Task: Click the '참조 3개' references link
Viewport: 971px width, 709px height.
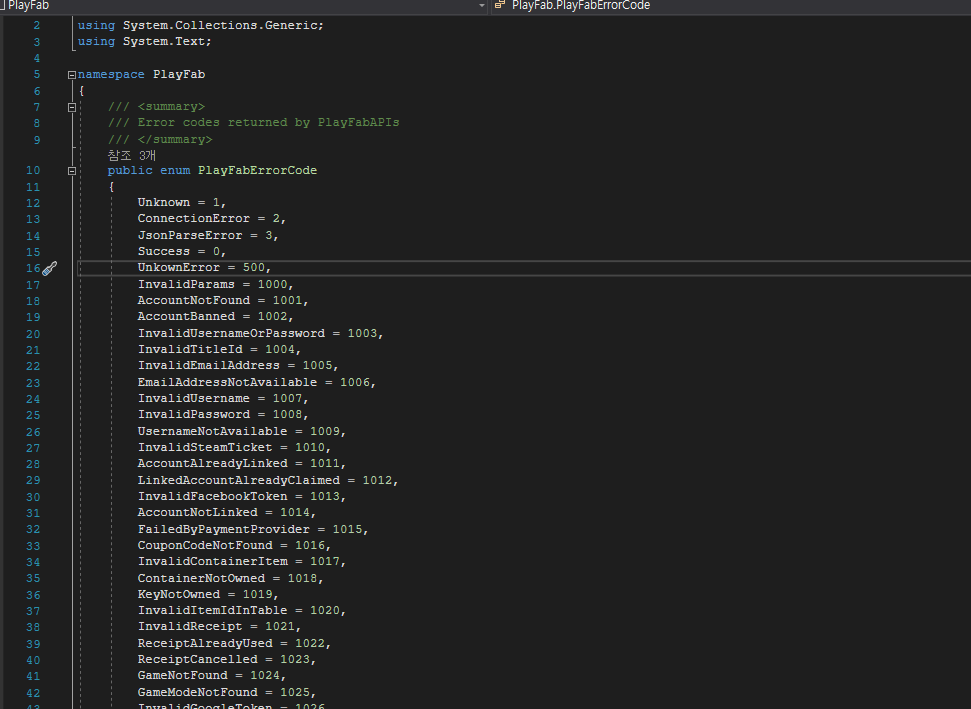Action: pyautogui.click(x=131, y=155)
